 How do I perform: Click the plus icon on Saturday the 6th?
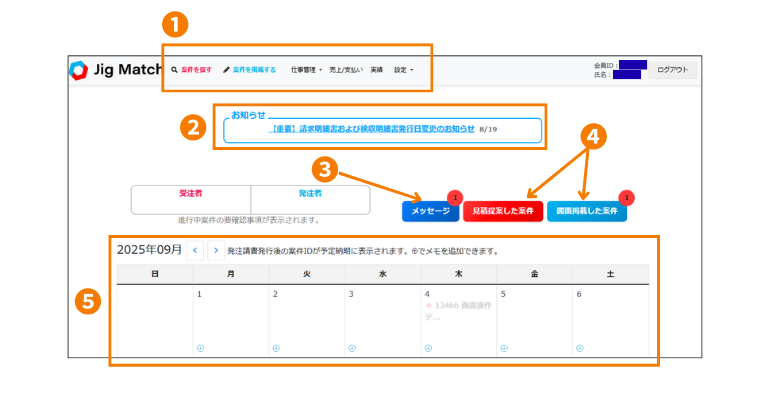click(580, 348)
